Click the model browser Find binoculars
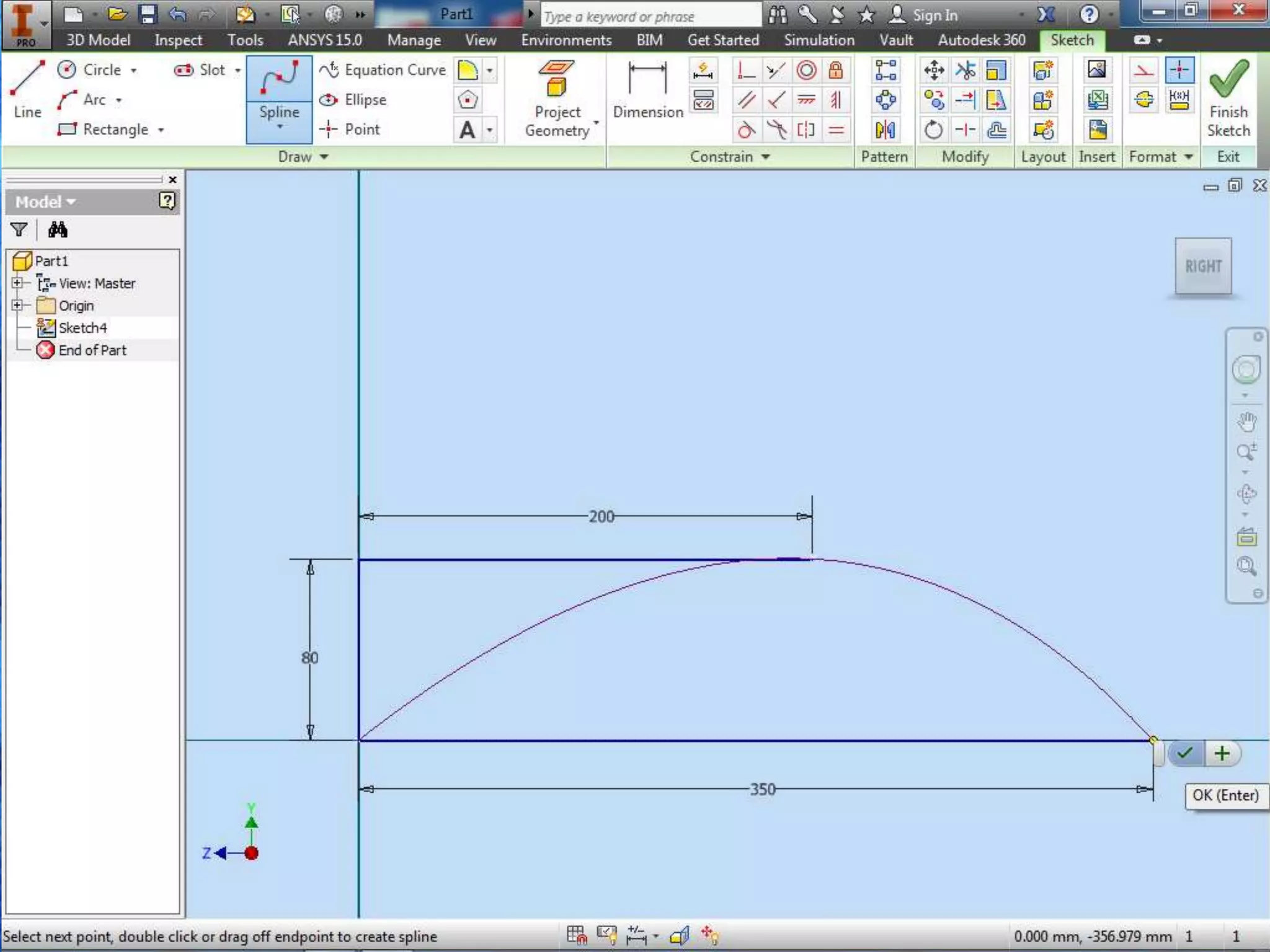This screenshot has width=1270, height=952. 58,230
